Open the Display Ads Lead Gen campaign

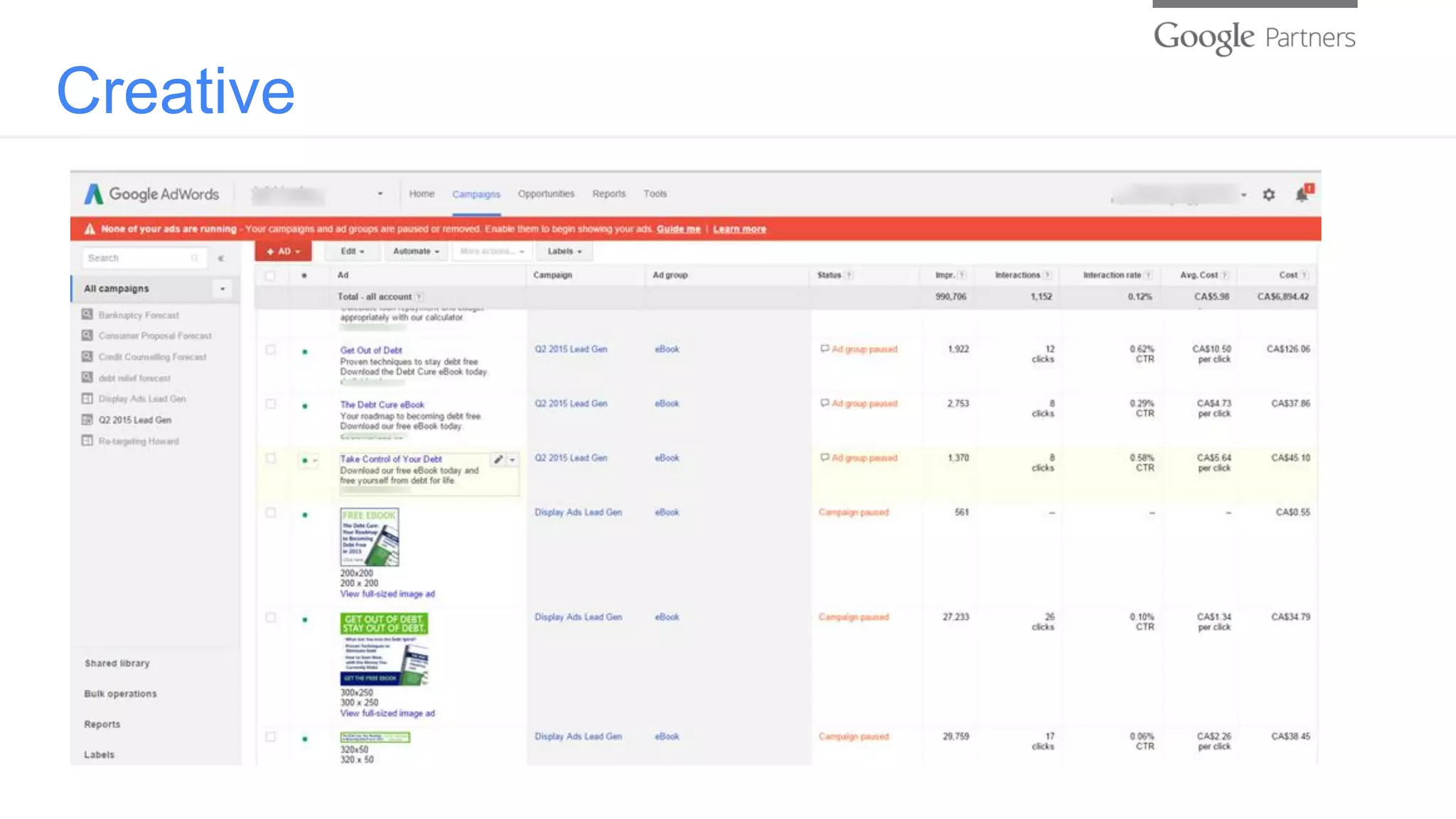[141, 399]
